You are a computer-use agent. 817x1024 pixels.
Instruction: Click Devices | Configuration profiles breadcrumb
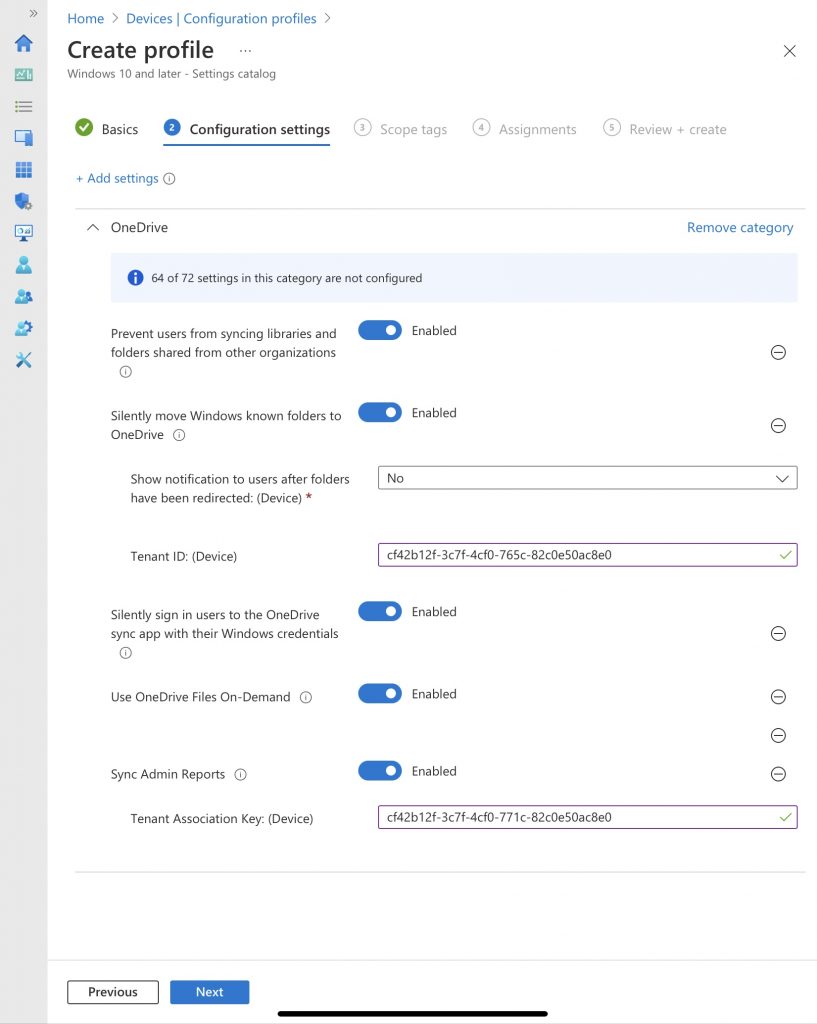(x=221, y=19)
